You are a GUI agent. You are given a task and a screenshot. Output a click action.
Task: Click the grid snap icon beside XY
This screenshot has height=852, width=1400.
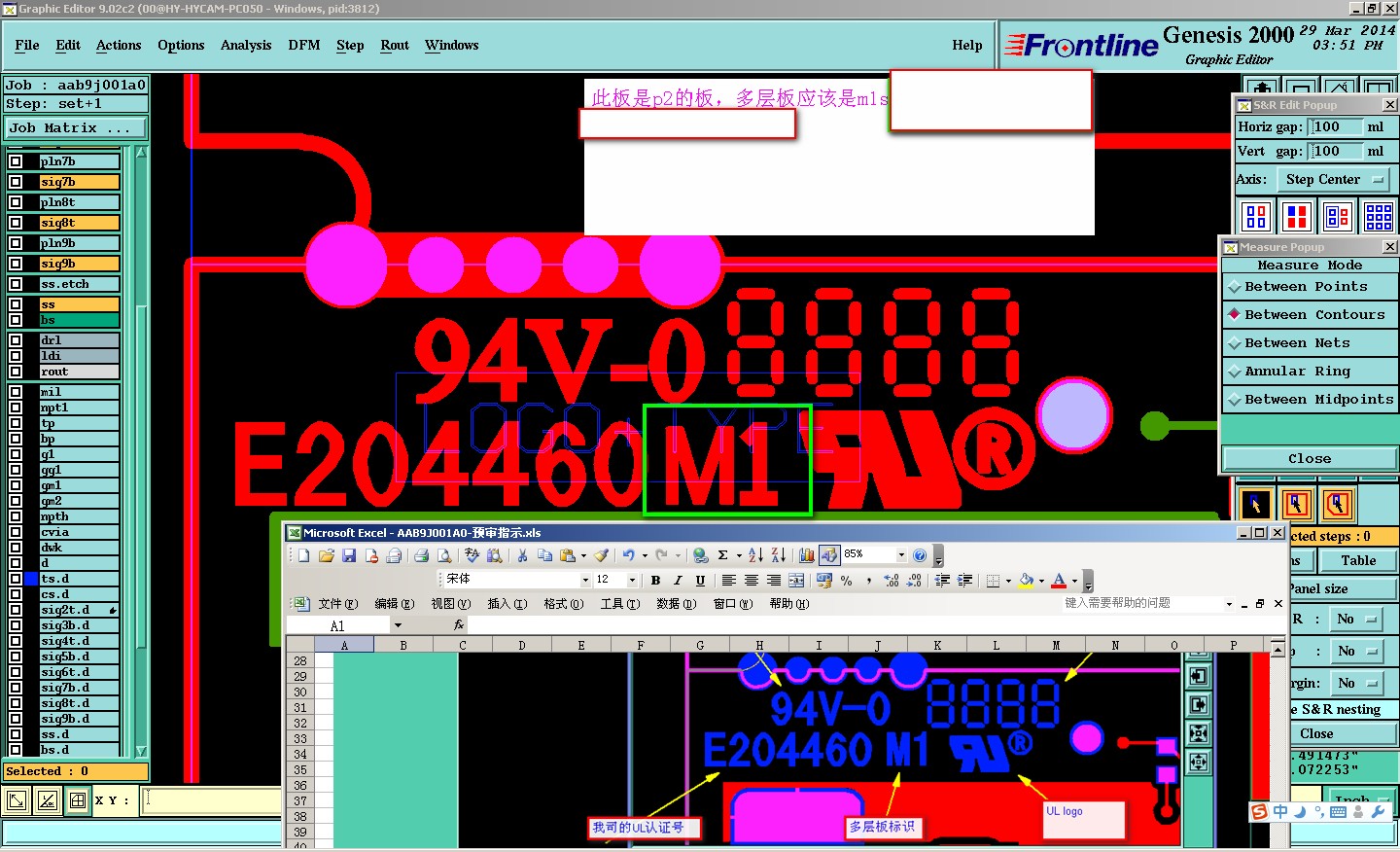[78, 800]
